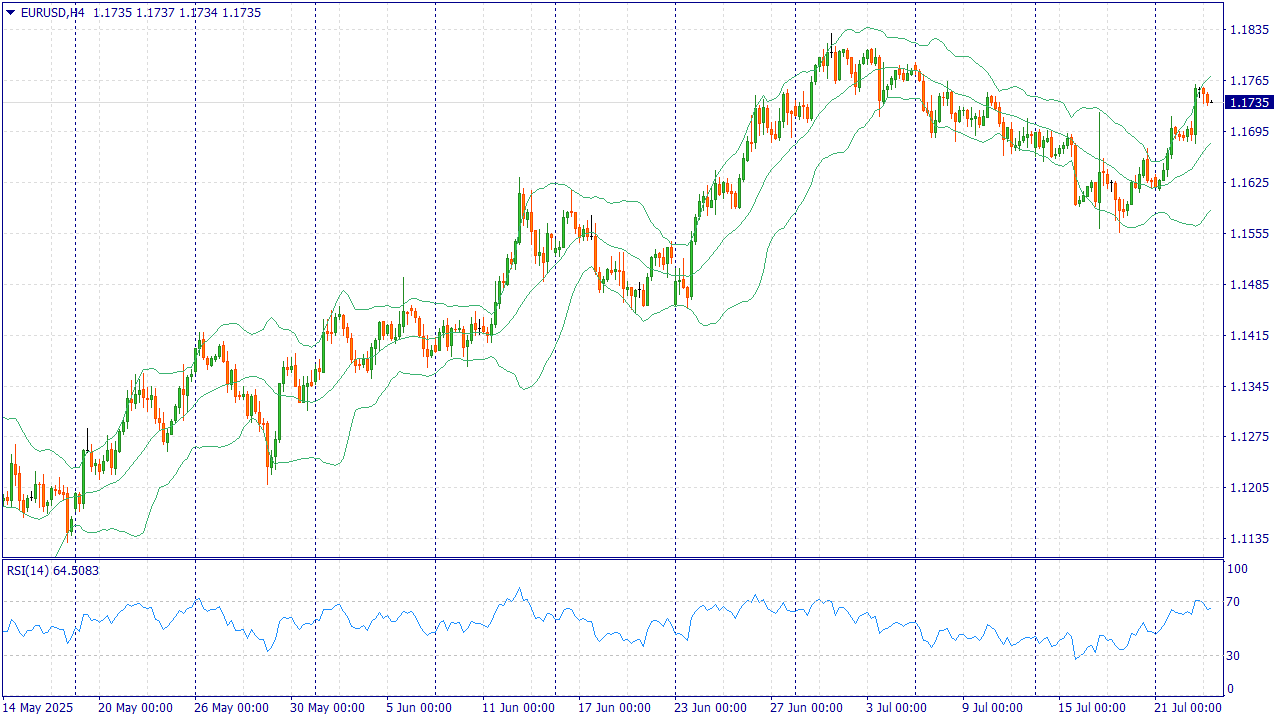
Task: Click the 30 level on RSI scale
Action: click(x=1235, y=656)
